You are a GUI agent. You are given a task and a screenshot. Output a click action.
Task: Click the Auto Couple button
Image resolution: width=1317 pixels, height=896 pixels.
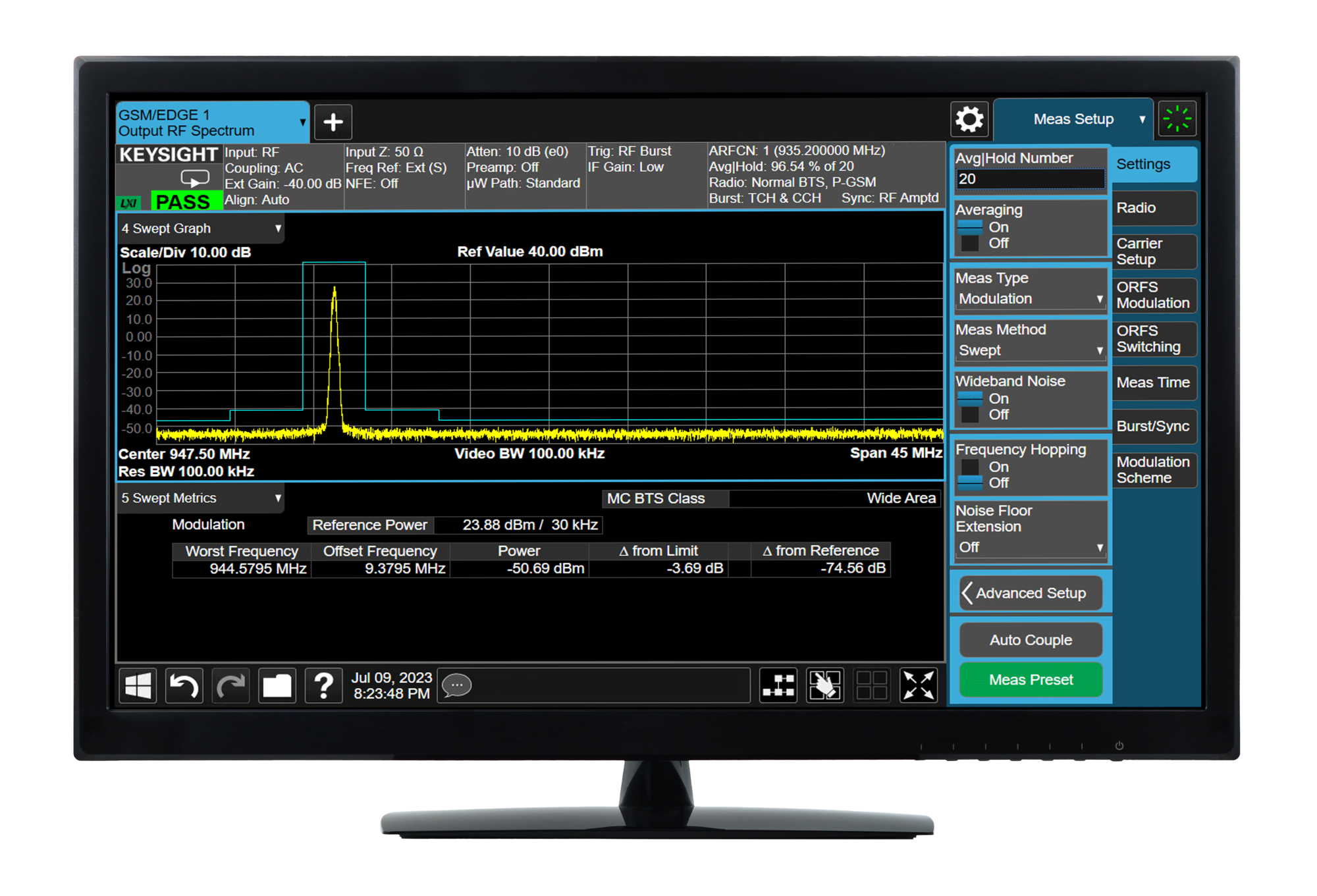(x=1031, y=640)
